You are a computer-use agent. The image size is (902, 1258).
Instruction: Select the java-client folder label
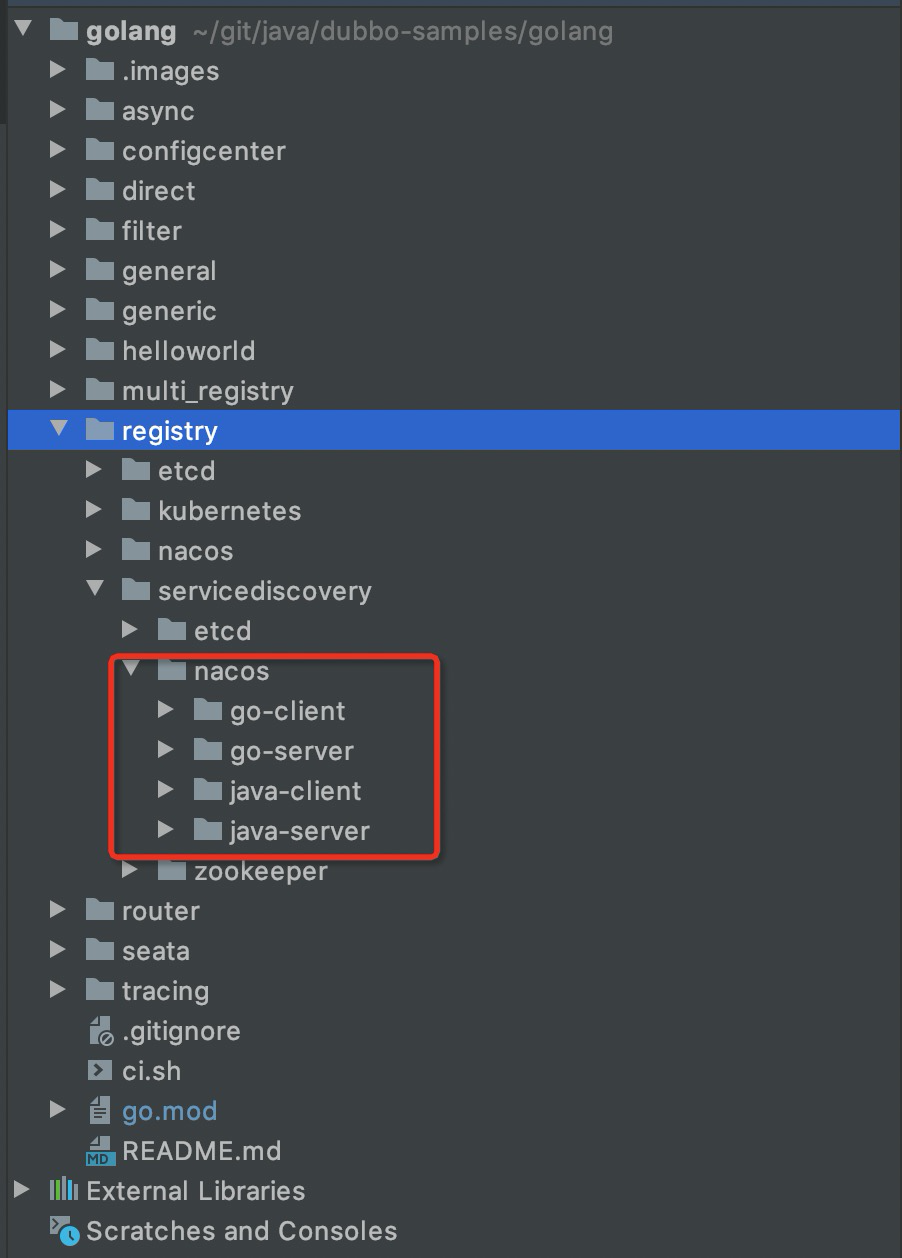click(x=295, y=791)
